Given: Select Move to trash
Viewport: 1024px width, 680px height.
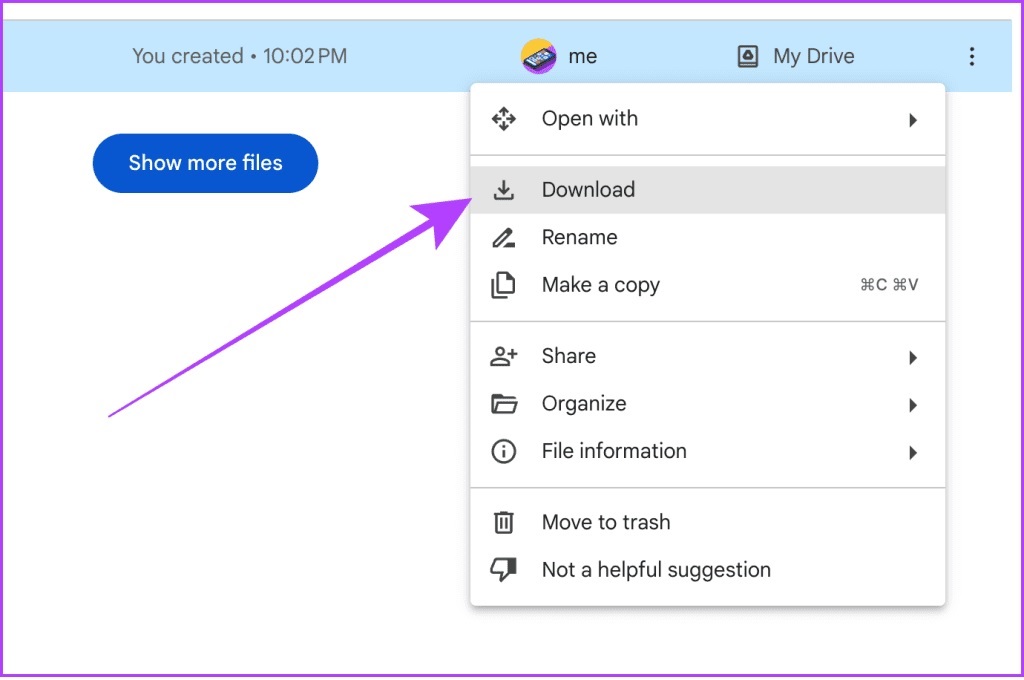Looking at the screenshot, I should 708,523.
